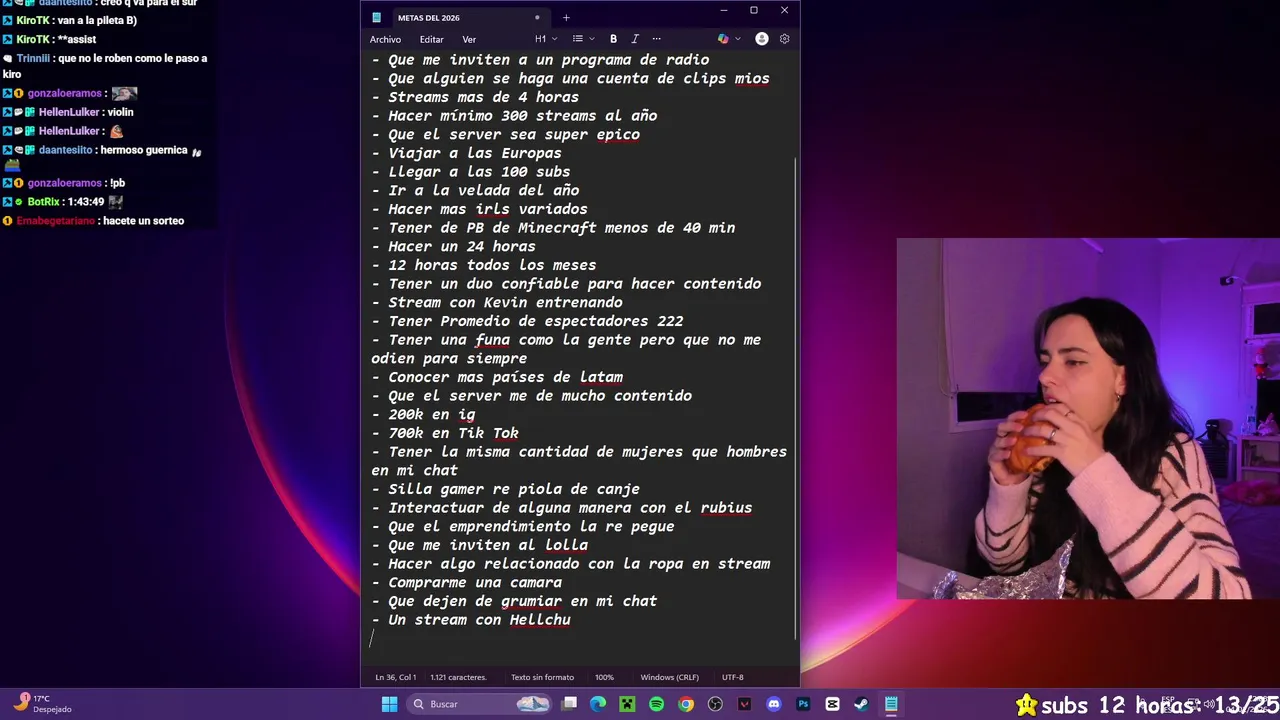Toggle bold formatting in Notepad

pos(613,39)
